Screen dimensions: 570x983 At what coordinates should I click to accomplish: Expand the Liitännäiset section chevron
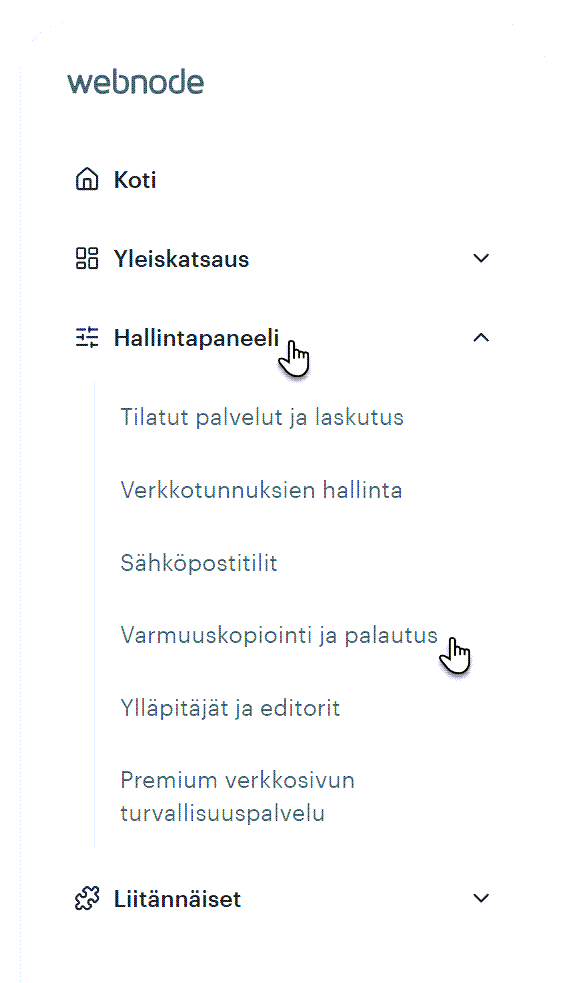(x=481, y=898)
